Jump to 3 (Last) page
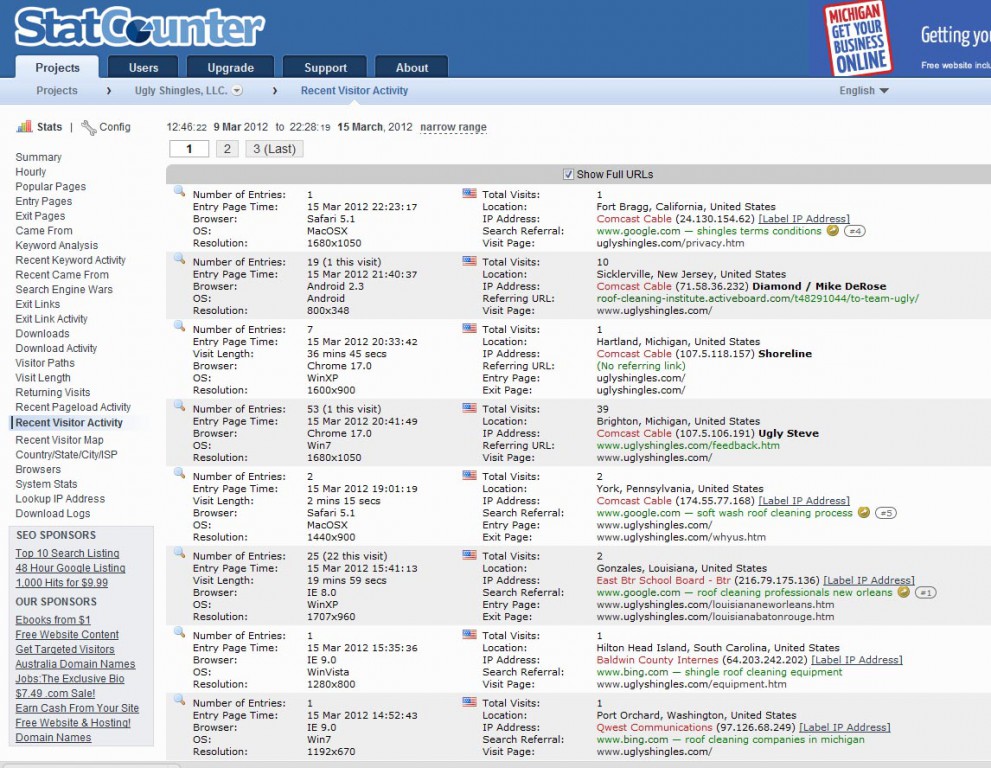Image resolution: width=991 pixels, height=768 pixels. [x=273, y=149]
